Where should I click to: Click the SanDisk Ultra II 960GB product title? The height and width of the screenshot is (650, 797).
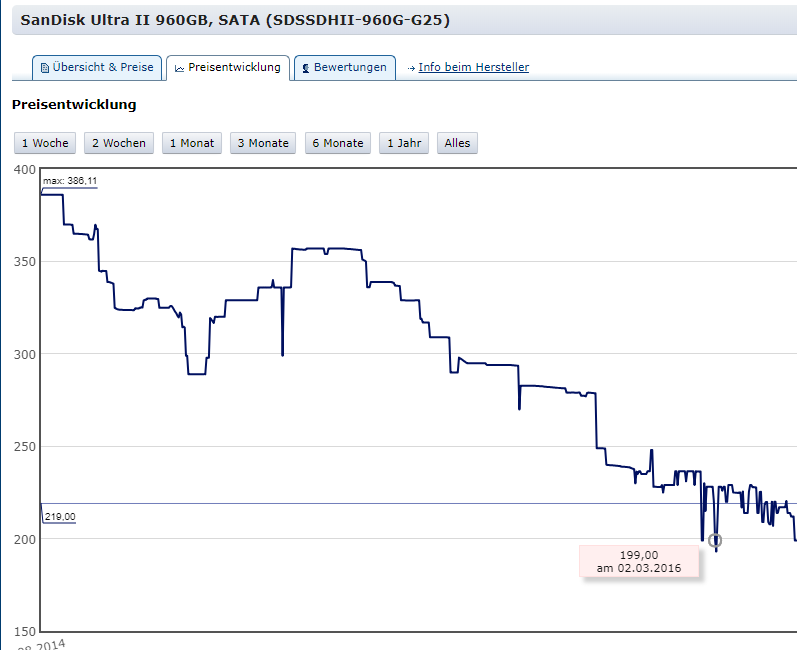pyautogui.click(x=235, y=20)
